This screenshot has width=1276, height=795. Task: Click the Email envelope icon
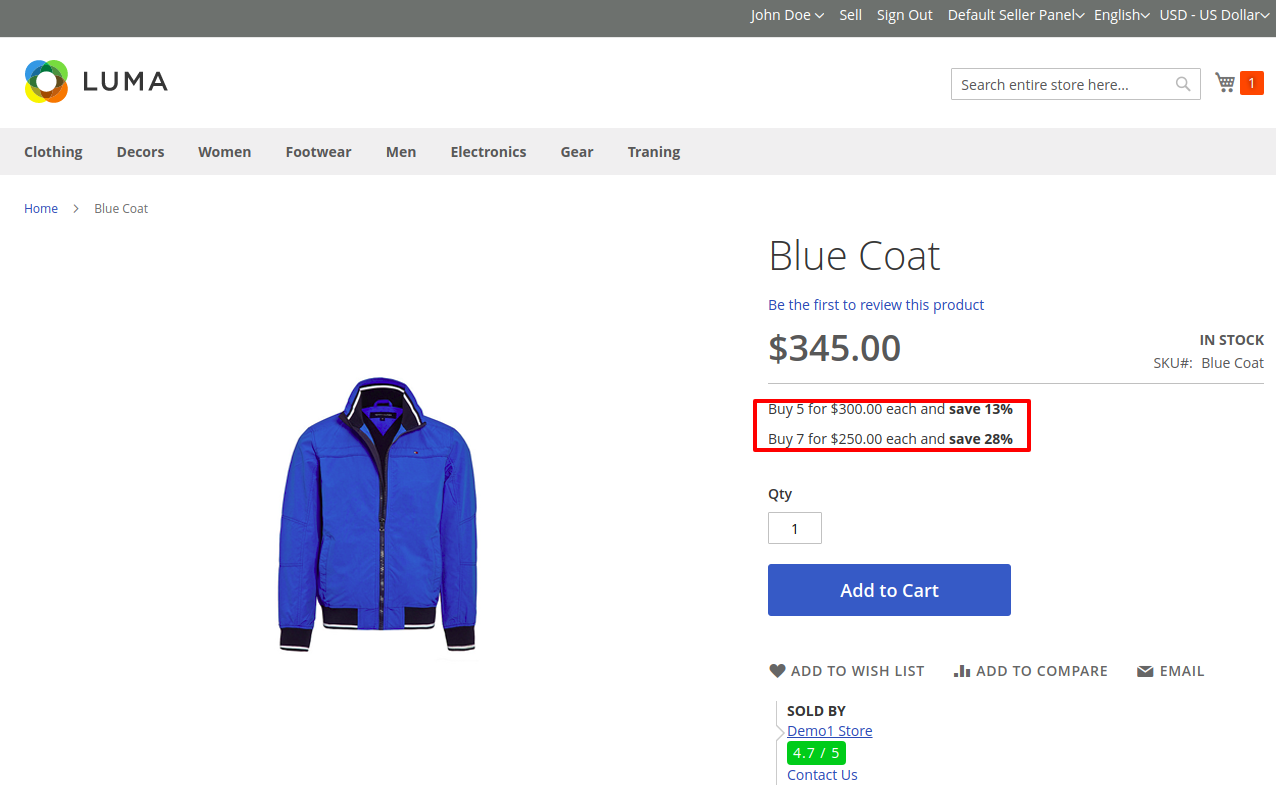click(x=1145, y=671)
